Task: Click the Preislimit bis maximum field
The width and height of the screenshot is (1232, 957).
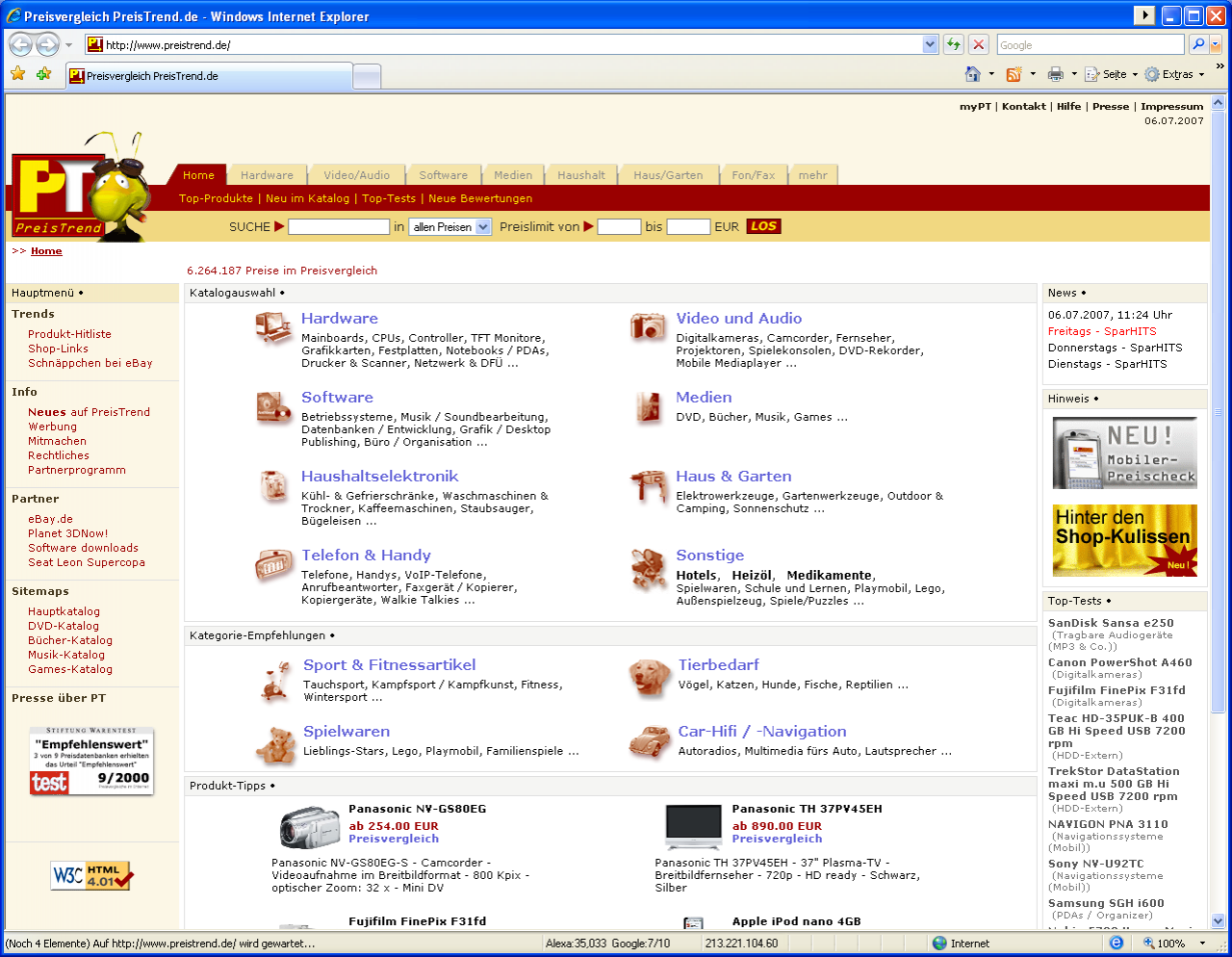Action: click(689, 227)
